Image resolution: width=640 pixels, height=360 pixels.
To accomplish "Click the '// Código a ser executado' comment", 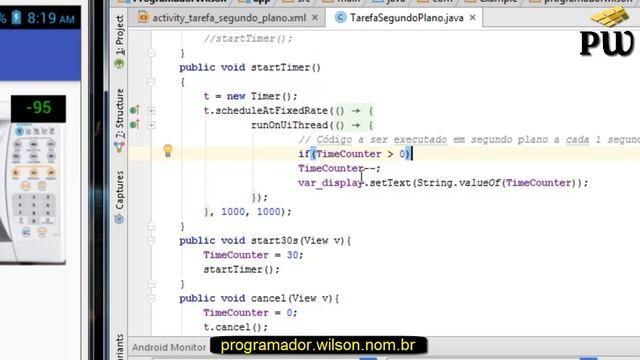I will tap(469, 140).
